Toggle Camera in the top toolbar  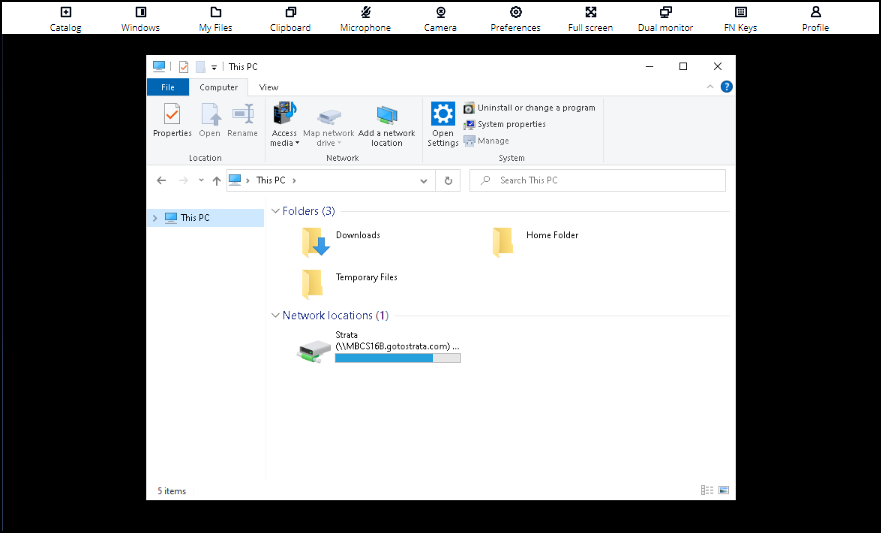tap(440, 19)
